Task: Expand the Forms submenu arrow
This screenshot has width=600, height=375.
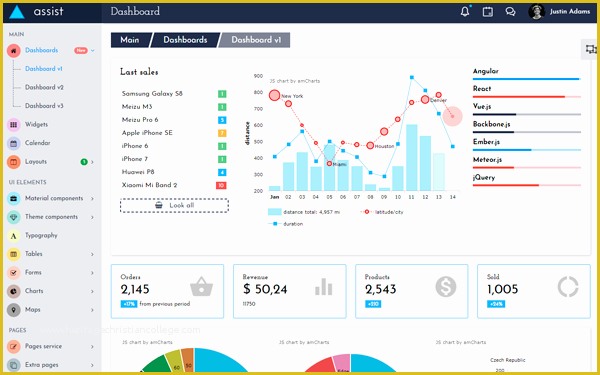Action: (92, 273)
